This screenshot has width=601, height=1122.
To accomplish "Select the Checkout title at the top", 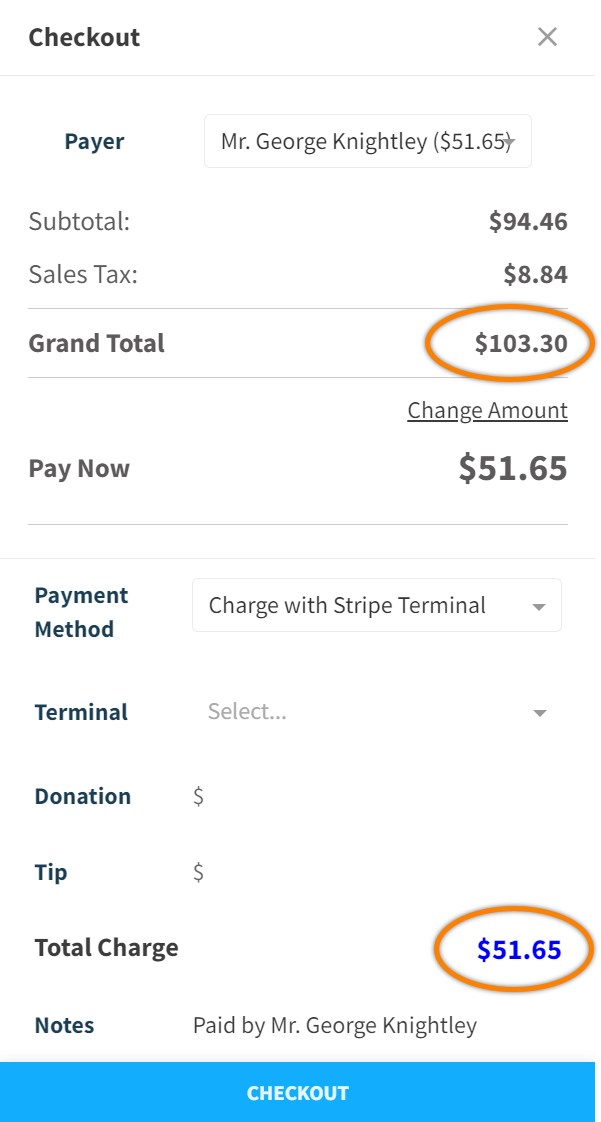I will (85, 37).
